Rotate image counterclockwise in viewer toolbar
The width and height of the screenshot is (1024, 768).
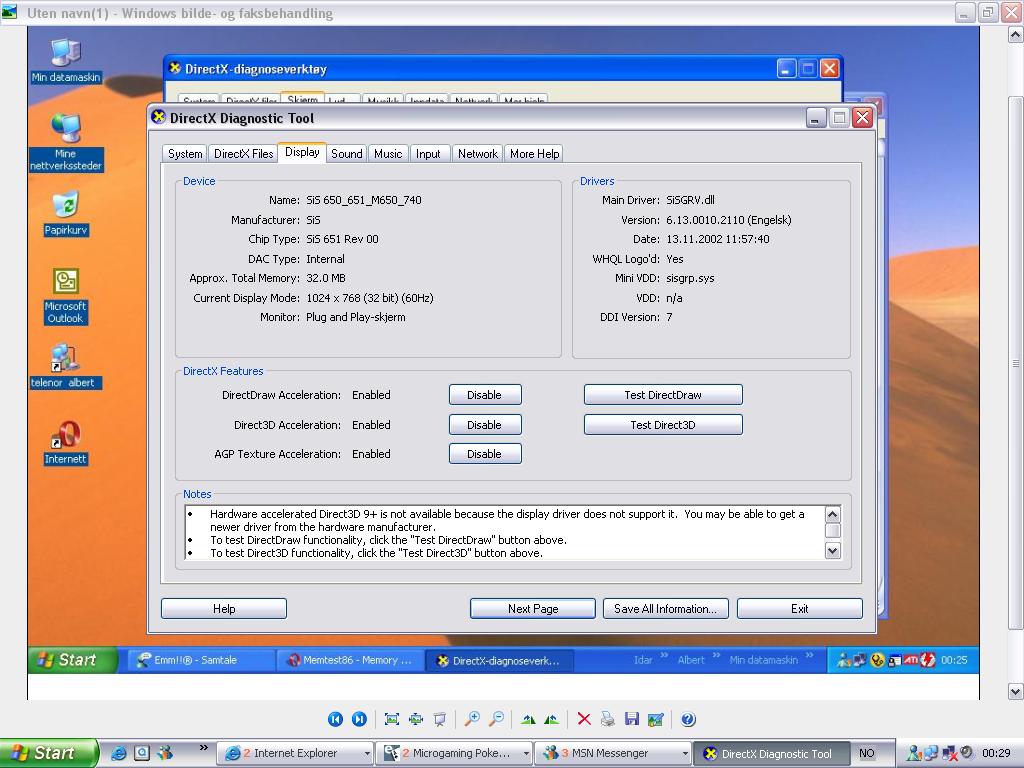(552, 719)
